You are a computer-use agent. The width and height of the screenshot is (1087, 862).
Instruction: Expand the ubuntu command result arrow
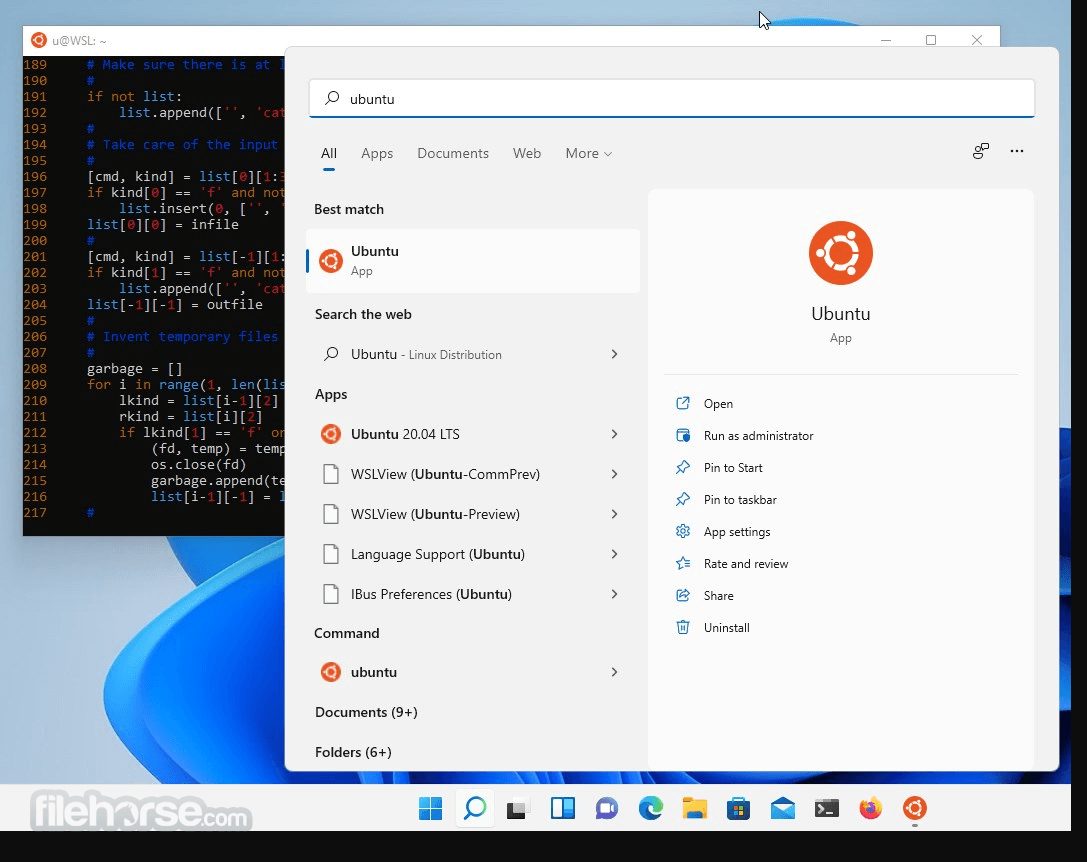(614, 672)
